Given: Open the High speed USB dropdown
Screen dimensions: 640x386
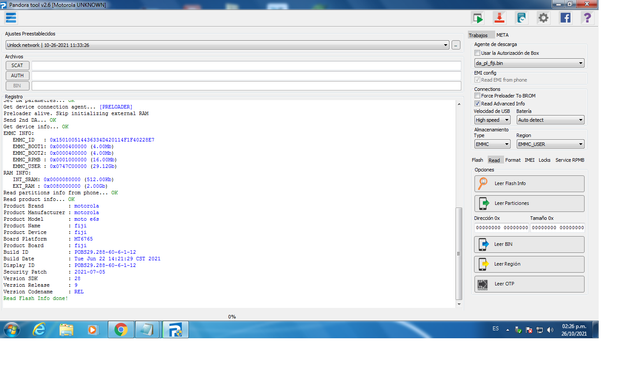Looking at the screenshot, I should pos(492,120).
